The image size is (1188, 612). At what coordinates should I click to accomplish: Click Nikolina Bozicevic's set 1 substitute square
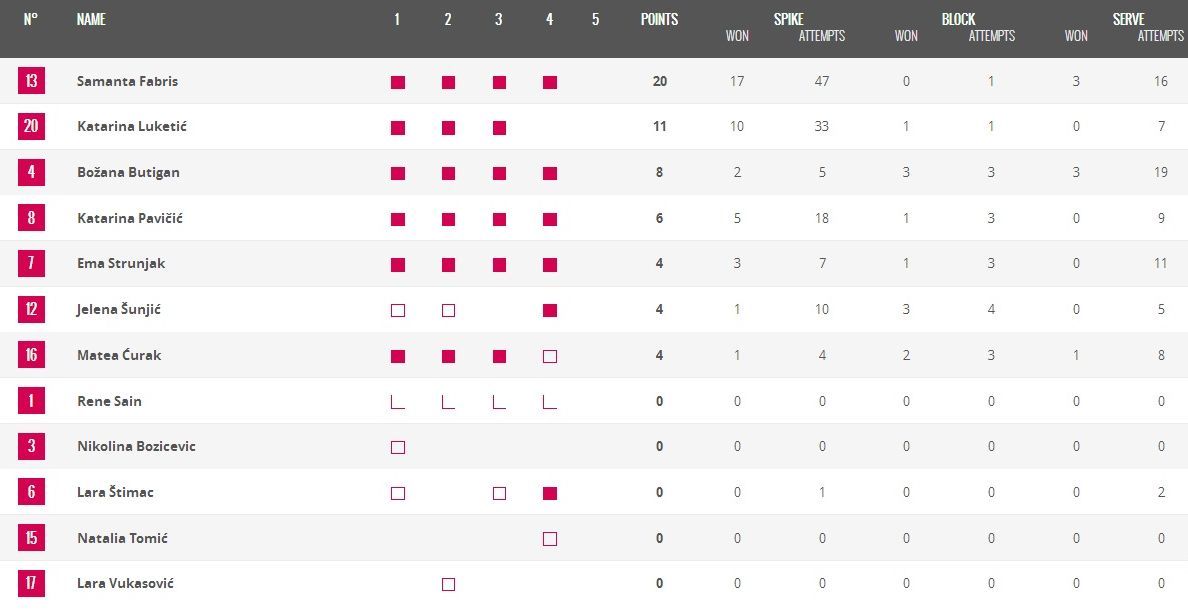click(x=398, y=448)
